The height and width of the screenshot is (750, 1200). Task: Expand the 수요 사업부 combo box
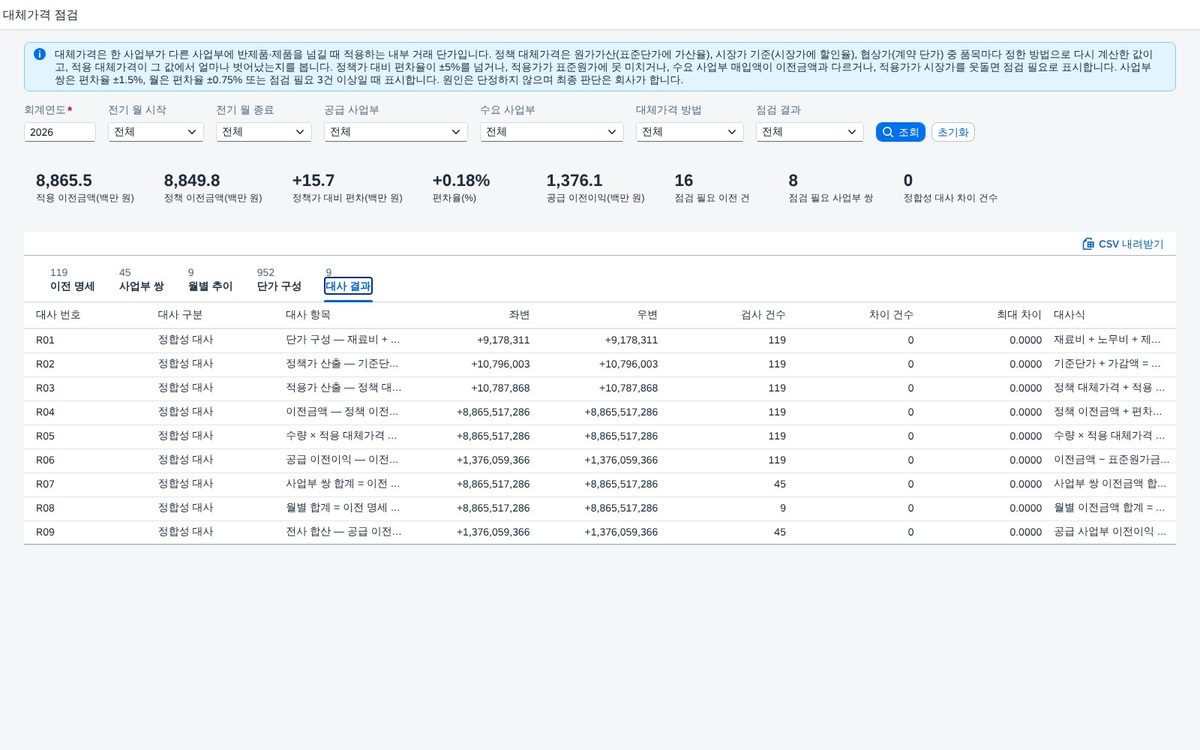(x=552, y=132)
